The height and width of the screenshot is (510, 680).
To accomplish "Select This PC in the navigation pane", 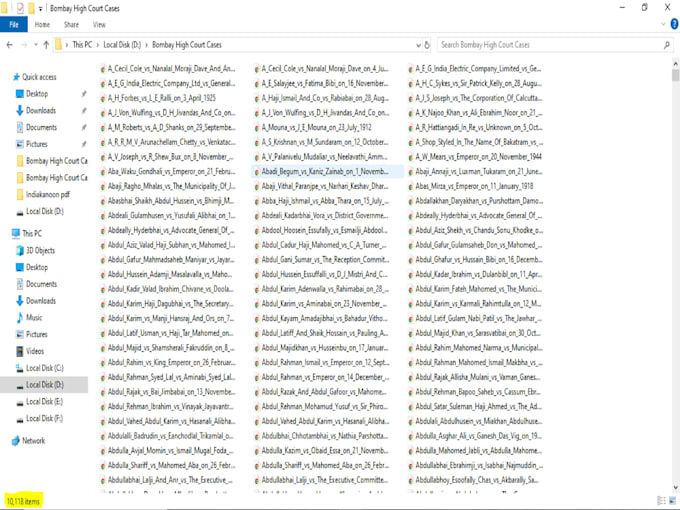I will click(x=27, y=233).
